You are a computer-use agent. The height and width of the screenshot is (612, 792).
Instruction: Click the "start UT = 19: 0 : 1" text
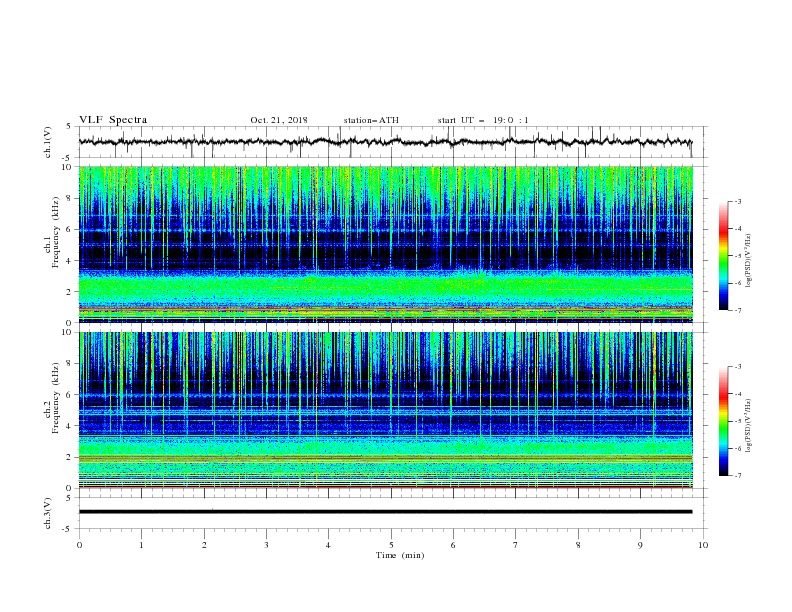(x=483, y=120)
